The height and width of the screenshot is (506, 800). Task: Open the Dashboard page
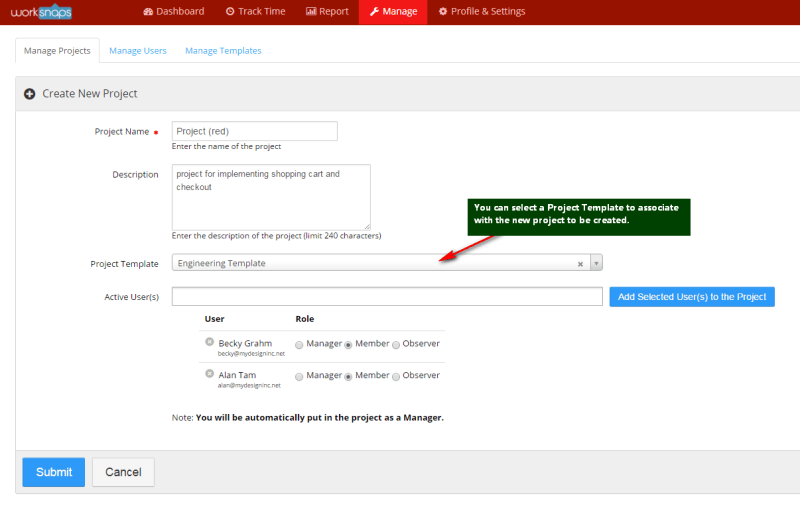174,12
